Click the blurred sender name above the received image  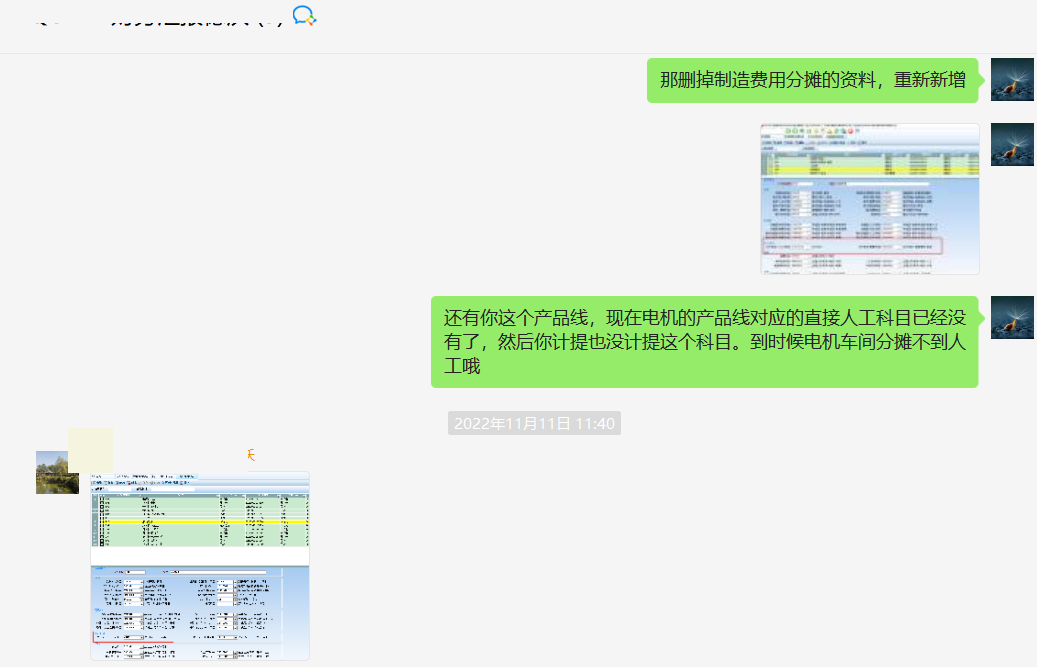tap(90, 449)
